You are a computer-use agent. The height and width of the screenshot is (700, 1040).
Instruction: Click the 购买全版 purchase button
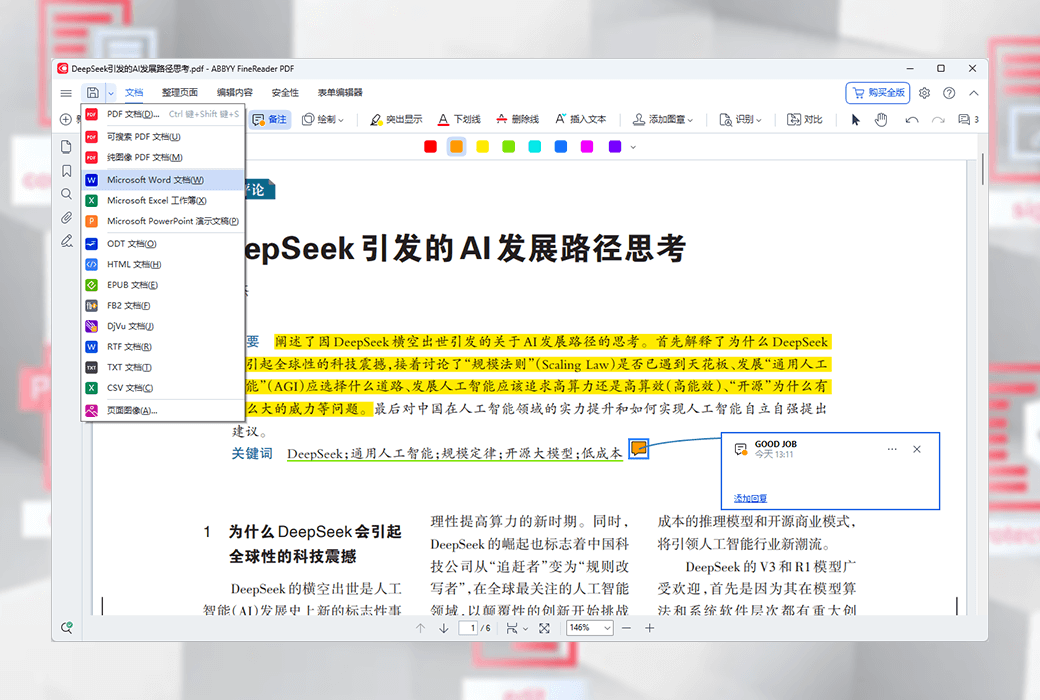click(877, 93)
